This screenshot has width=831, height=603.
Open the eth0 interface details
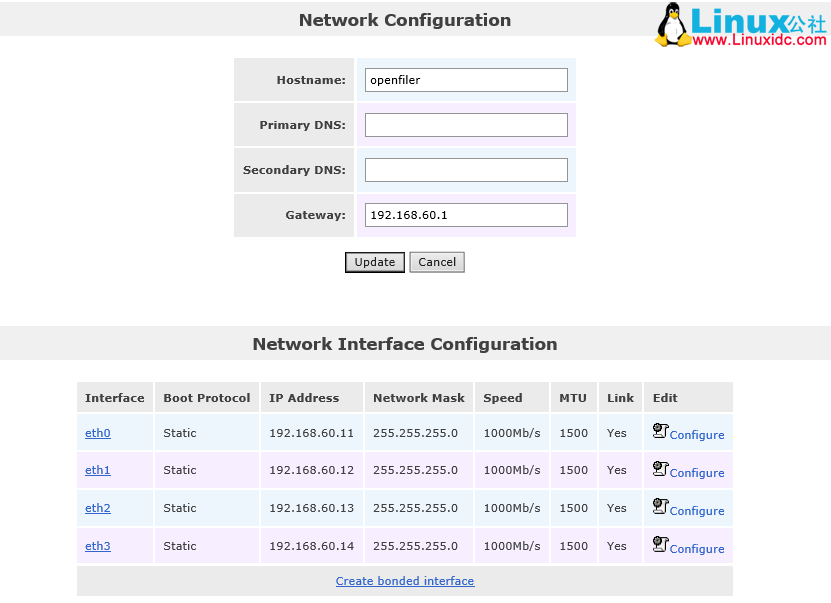(x=97, y=432)
